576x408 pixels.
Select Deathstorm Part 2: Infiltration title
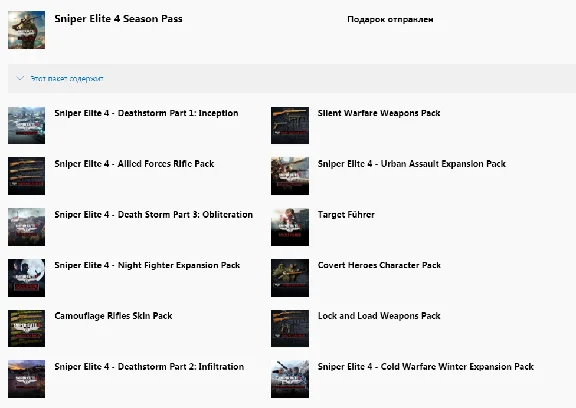coord(149,367)
